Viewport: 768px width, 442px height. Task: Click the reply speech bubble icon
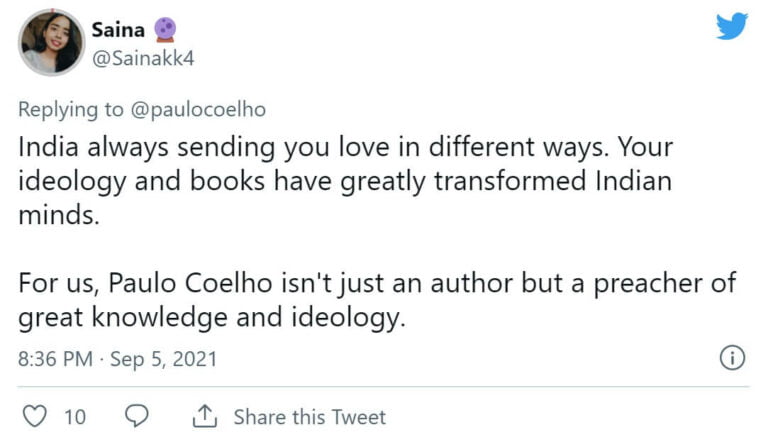(x=139, y=416)
